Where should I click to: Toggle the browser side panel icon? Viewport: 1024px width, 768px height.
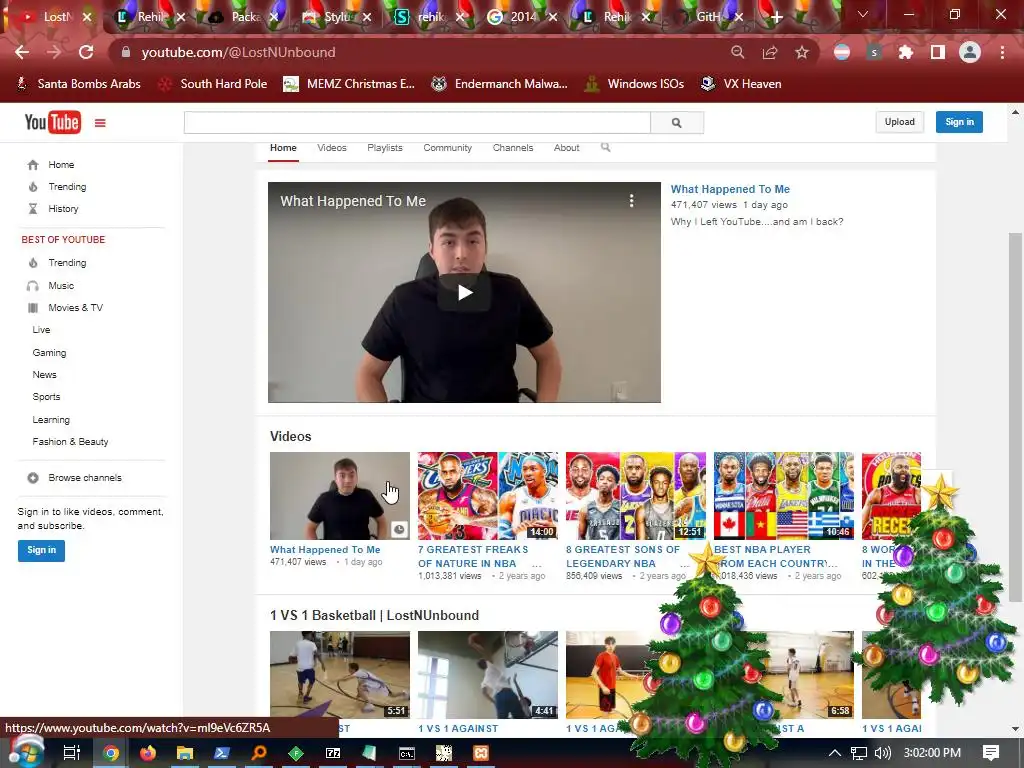click(938, 52)
